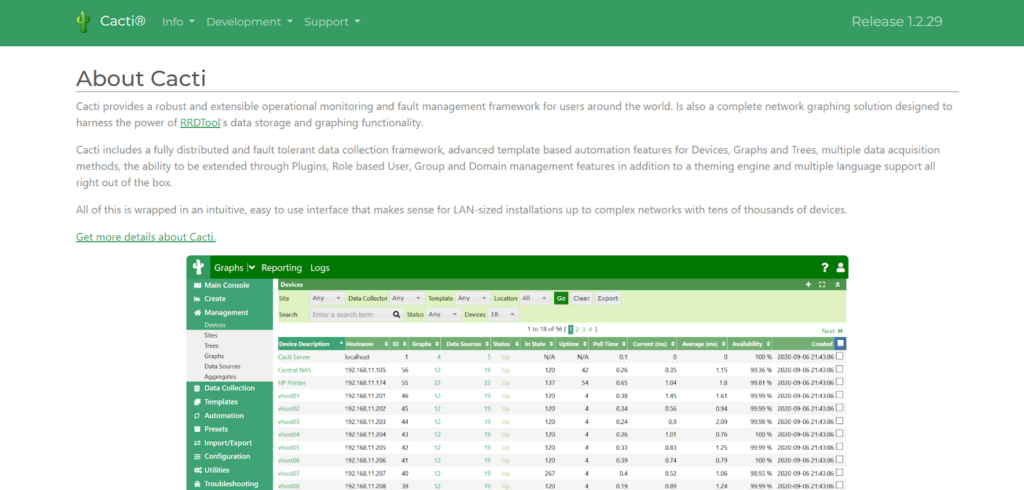Check the vhost01 row checkbox
The height and width of the screenshot is (490, 1024).
[x=840, y=395]
